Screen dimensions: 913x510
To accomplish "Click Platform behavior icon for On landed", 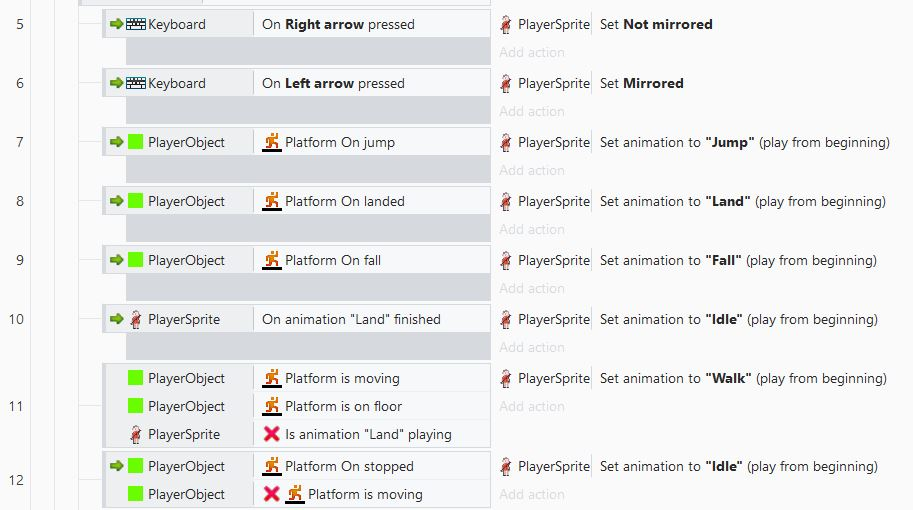I will tap(271, 201).
